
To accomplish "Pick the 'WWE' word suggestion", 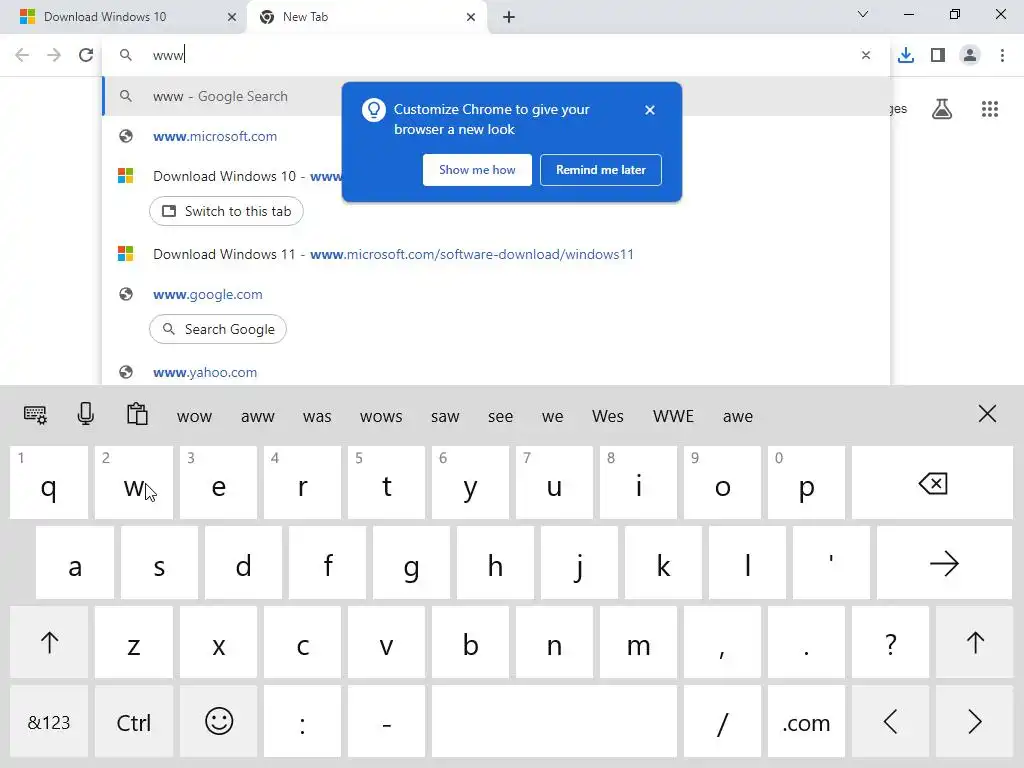I will 673,416.
